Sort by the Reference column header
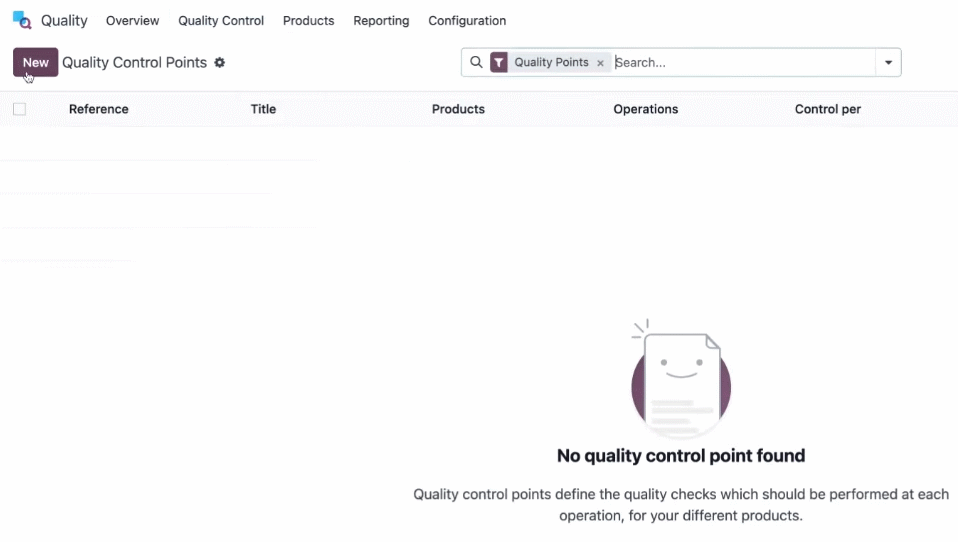This screenshot has height=542, width=958. (x=98, y=109)
